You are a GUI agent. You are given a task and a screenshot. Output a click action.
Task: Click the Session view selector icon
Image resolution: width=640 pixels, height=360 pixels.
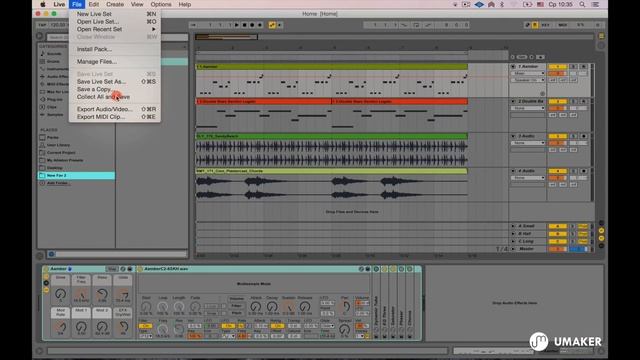(x=601, y=45)
